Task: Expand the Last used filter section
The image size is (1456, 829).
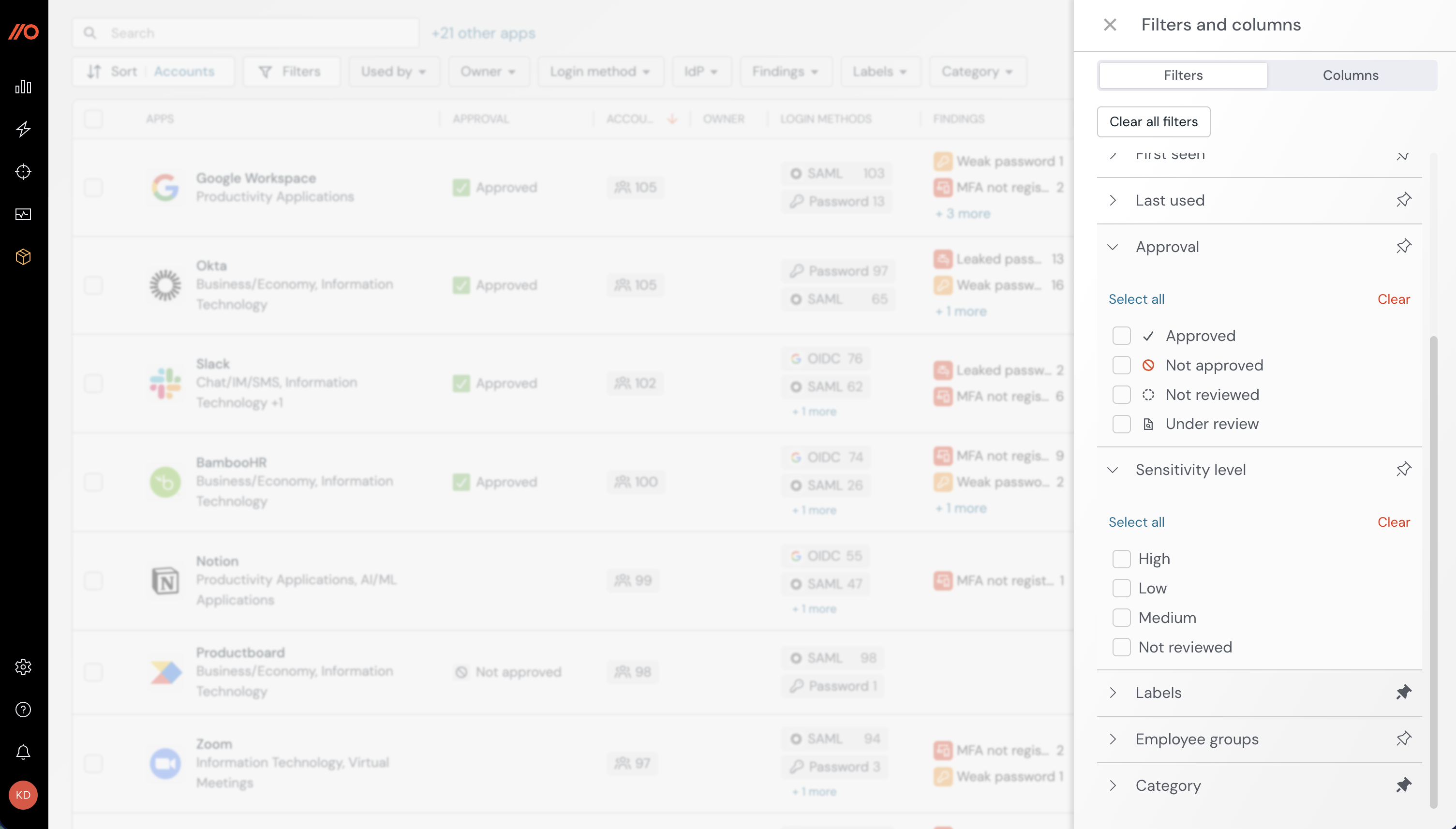Action: click(1113, 200)
